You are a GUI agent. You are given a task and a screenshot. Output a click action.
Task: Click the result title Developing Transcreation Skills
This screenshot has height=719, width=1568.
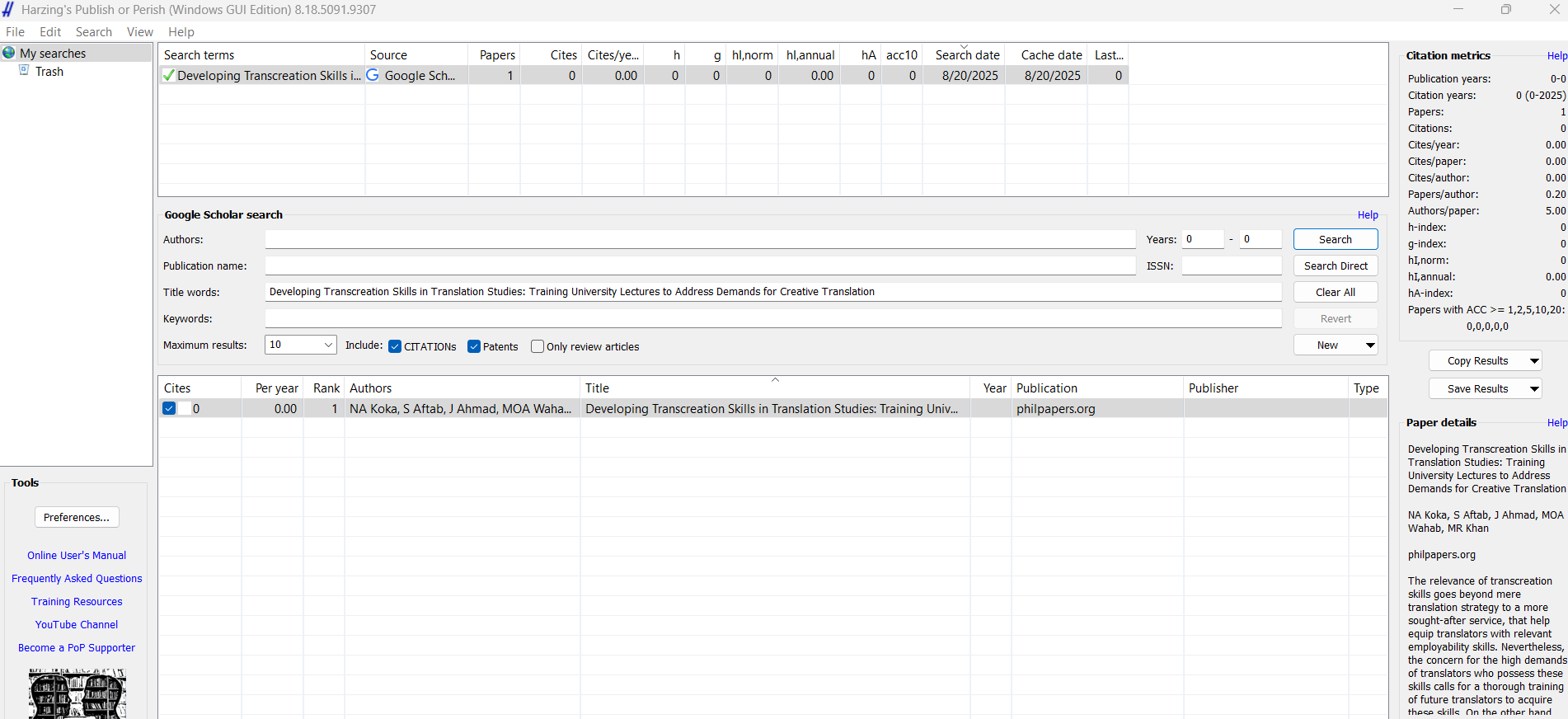pos(772,408)
